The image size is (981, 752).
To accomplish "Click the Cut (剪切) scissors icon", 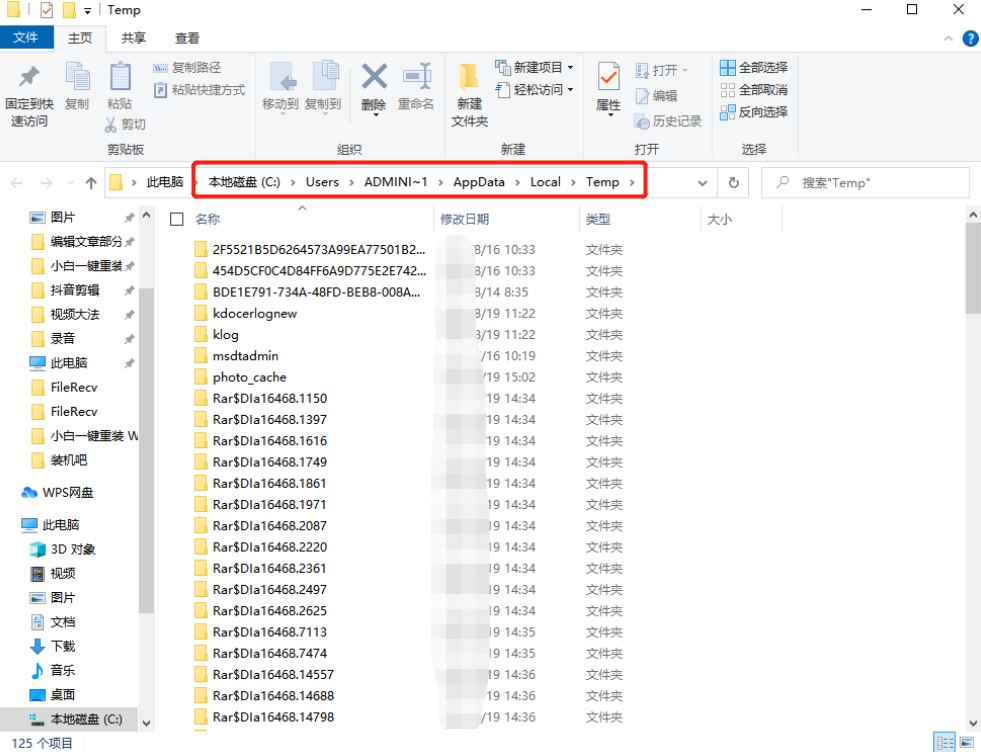I will click(111, 124).
